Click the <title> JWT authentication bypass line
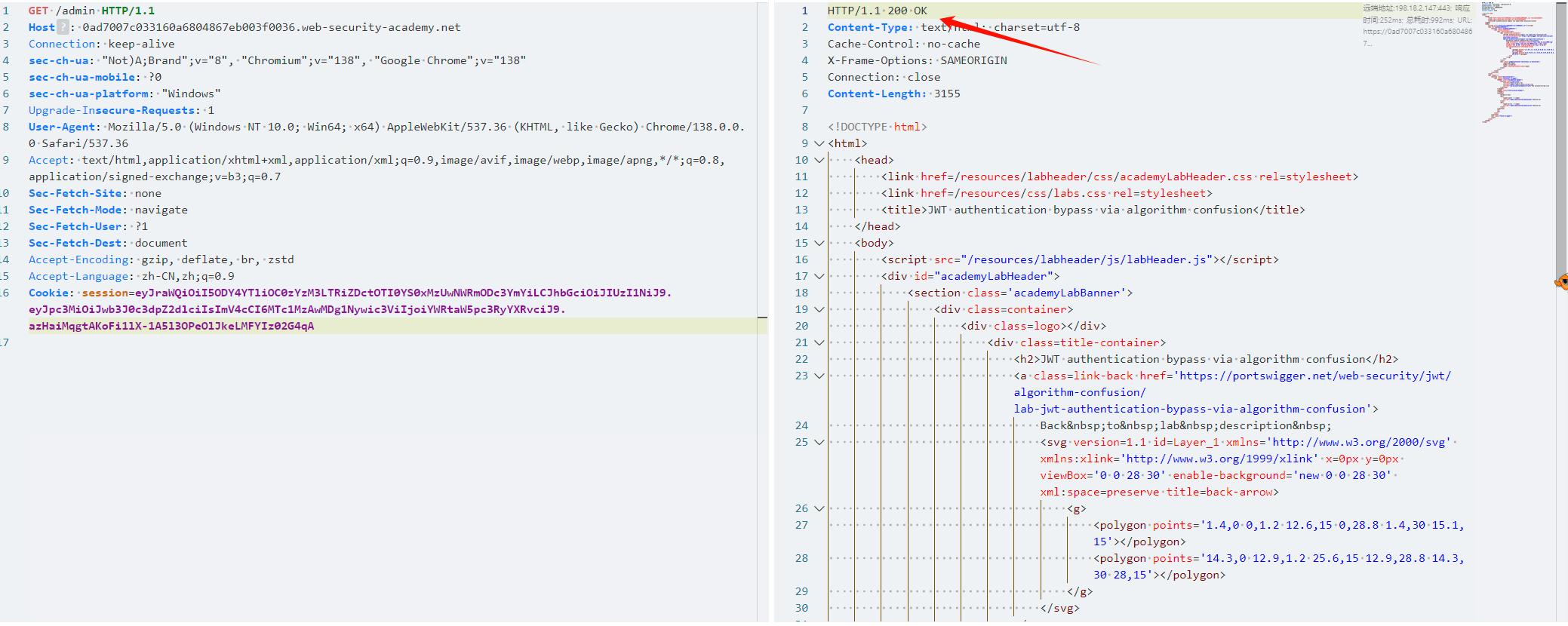The image size is (1568, 626). (1093, 210)
